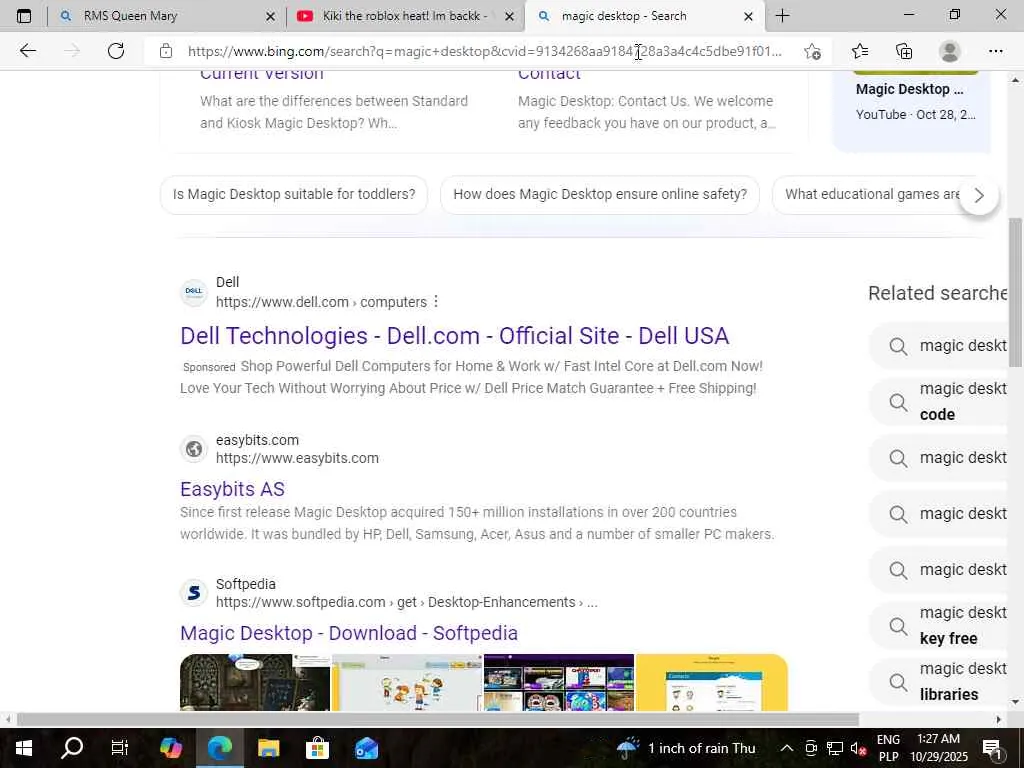
Task: Open Microsoft Store from the taskbar
Action: [x=317, y=748]
